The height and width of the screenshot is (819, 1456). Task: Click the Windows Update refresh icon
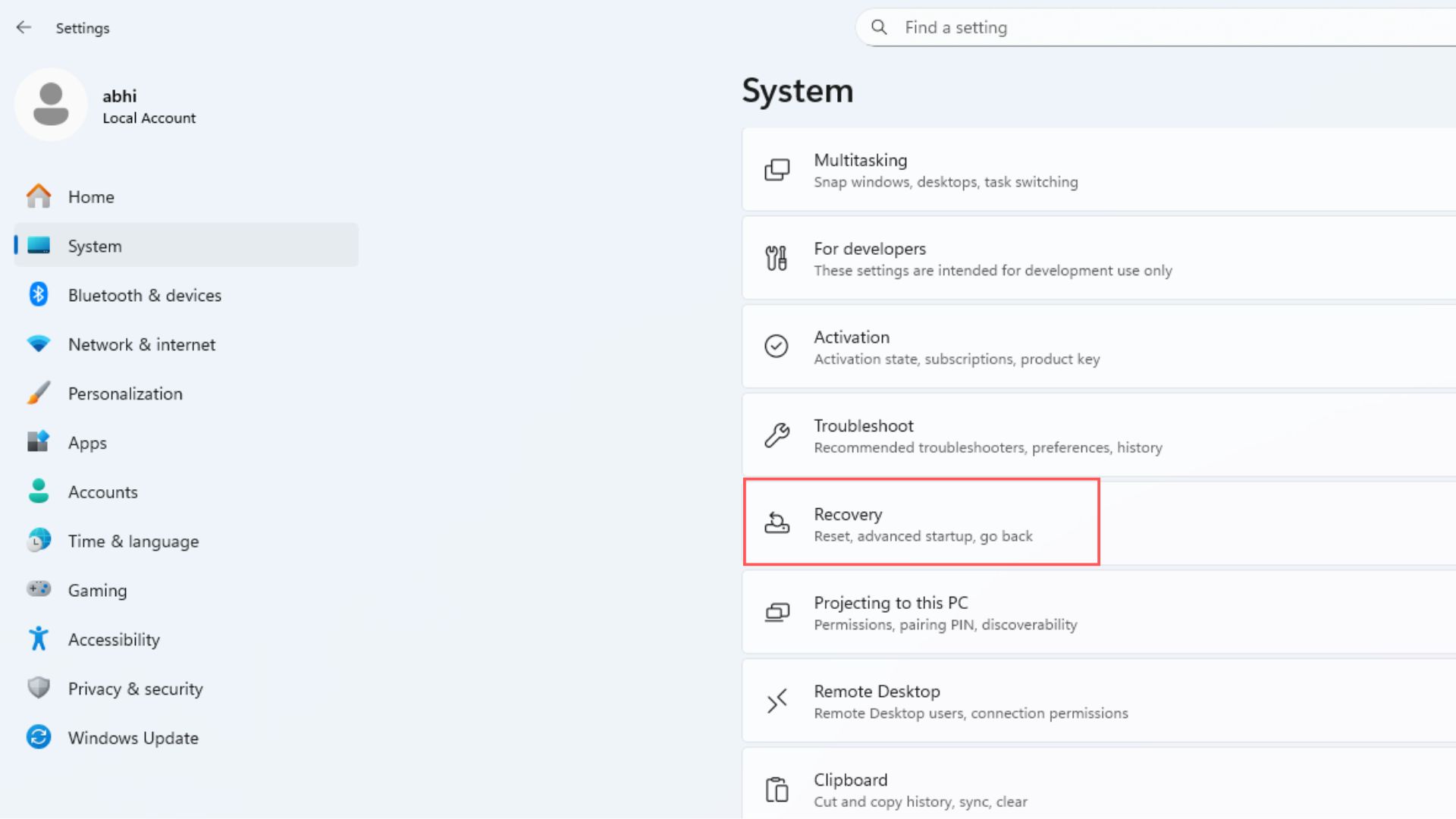tap(38, 736)
